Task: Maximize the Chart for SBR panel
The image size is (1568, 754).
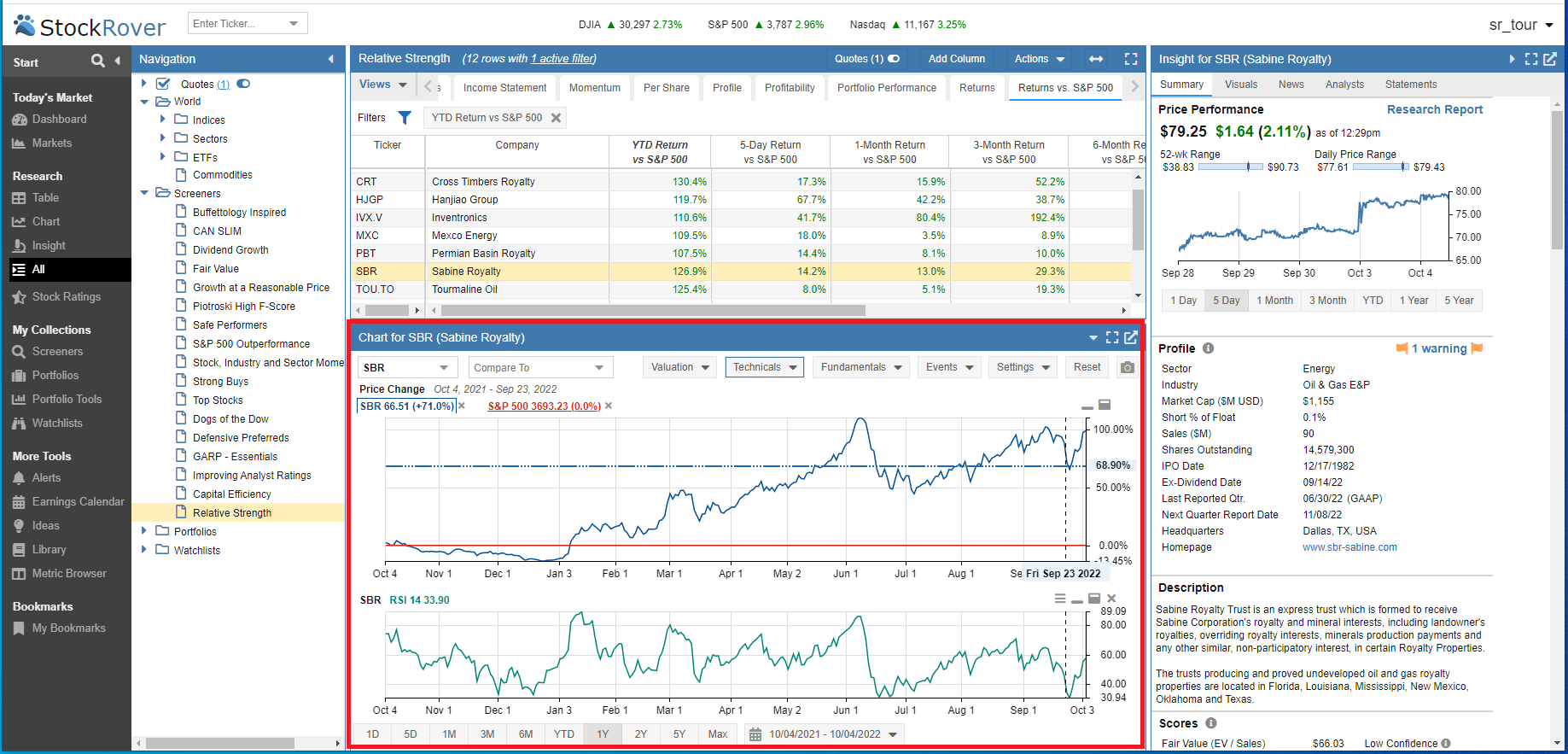Action: 1112,337
